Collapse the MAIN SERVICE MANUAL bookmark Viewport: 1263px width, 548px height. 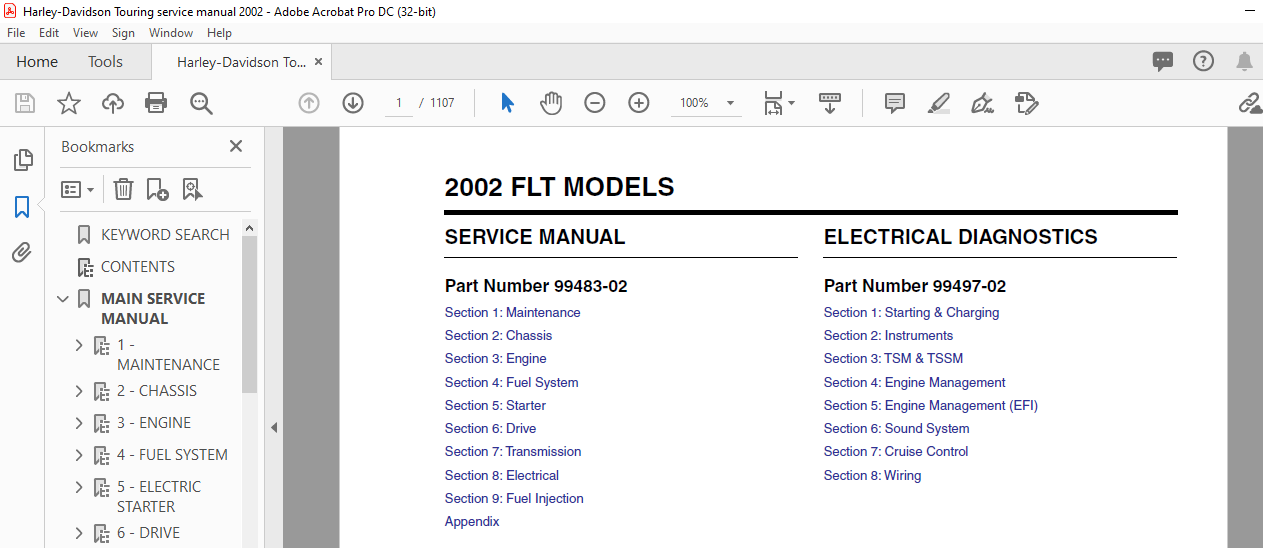point(63,299)
